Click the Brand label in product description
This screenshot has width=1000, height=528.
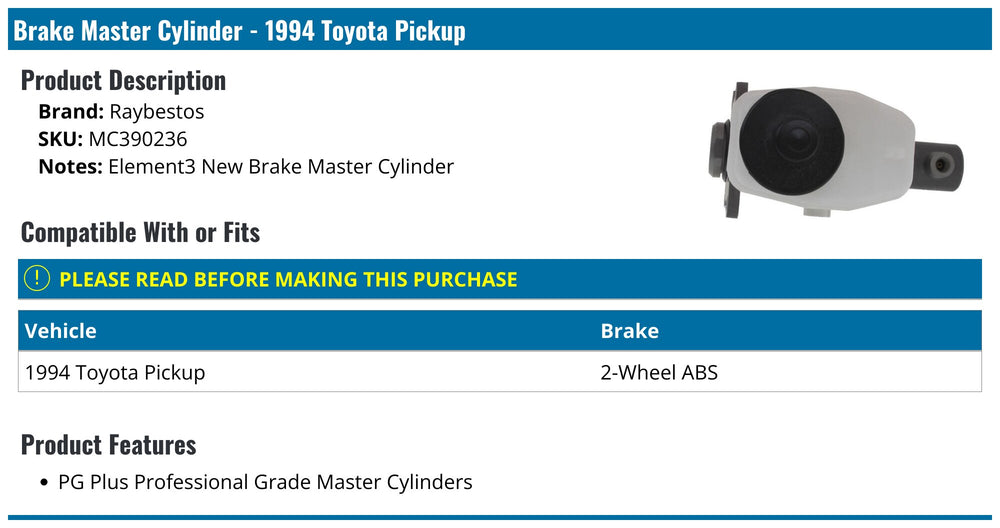71,112
